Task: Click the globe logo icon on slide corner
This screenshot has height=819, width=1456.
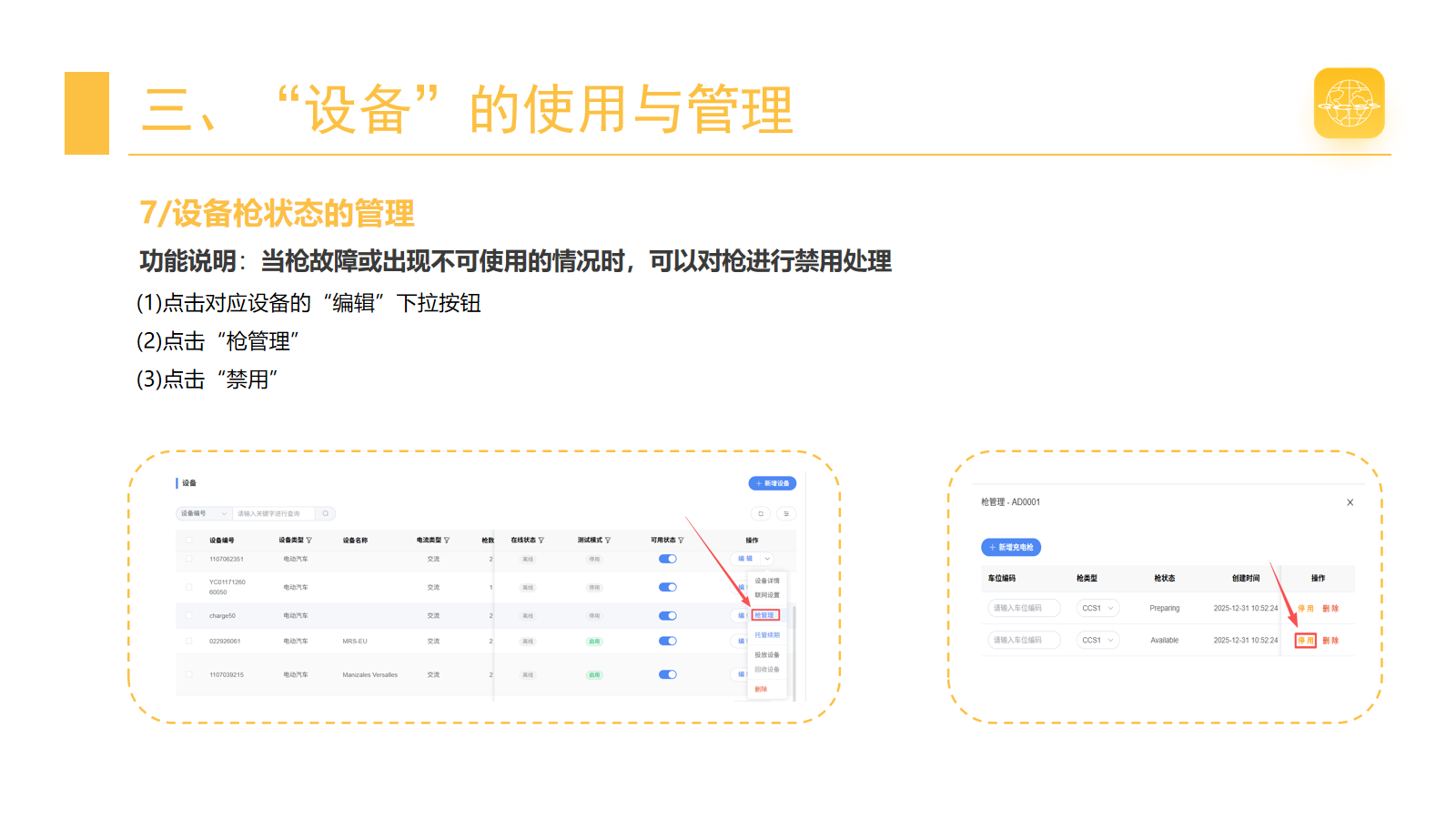Action: [1350, 103]
